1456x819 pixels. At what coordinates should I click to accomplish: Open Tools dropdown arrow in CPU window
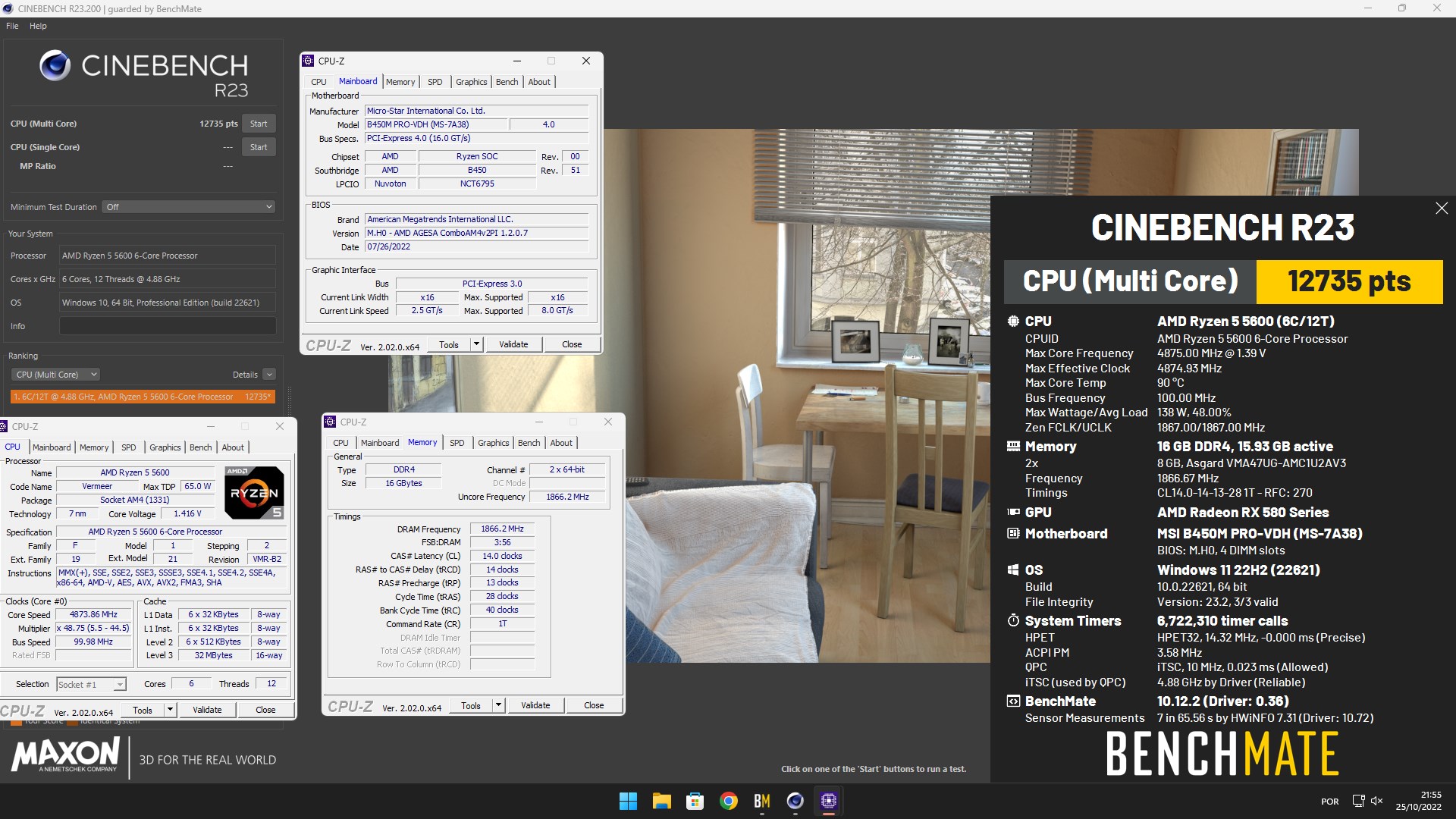coord(170,711)
